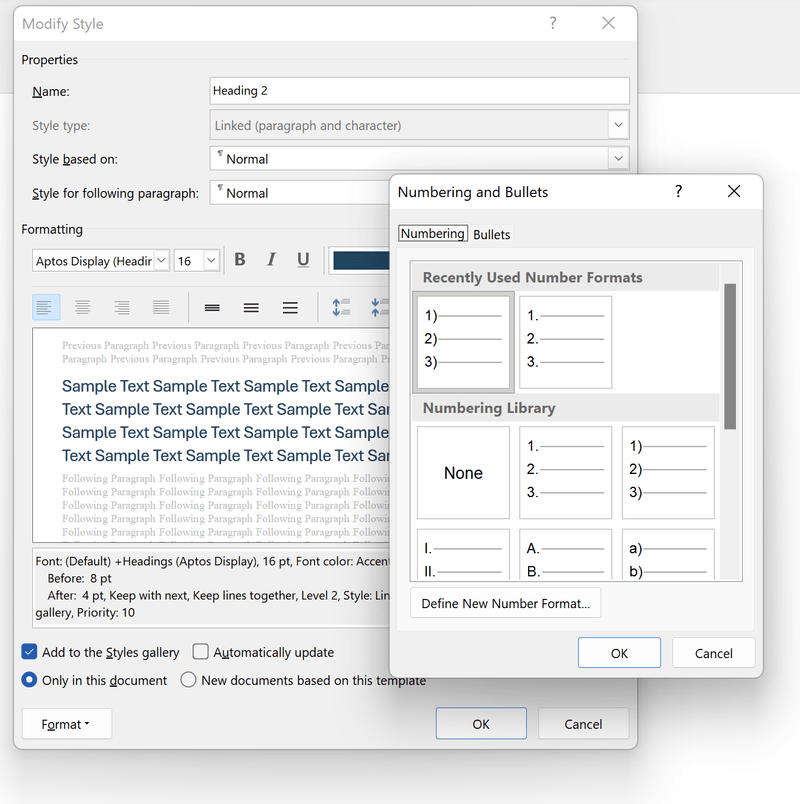The width and height of the screenshot is (800, 804).
Task: Open help in Modify Style dialog
Action: tap(553, 23)
